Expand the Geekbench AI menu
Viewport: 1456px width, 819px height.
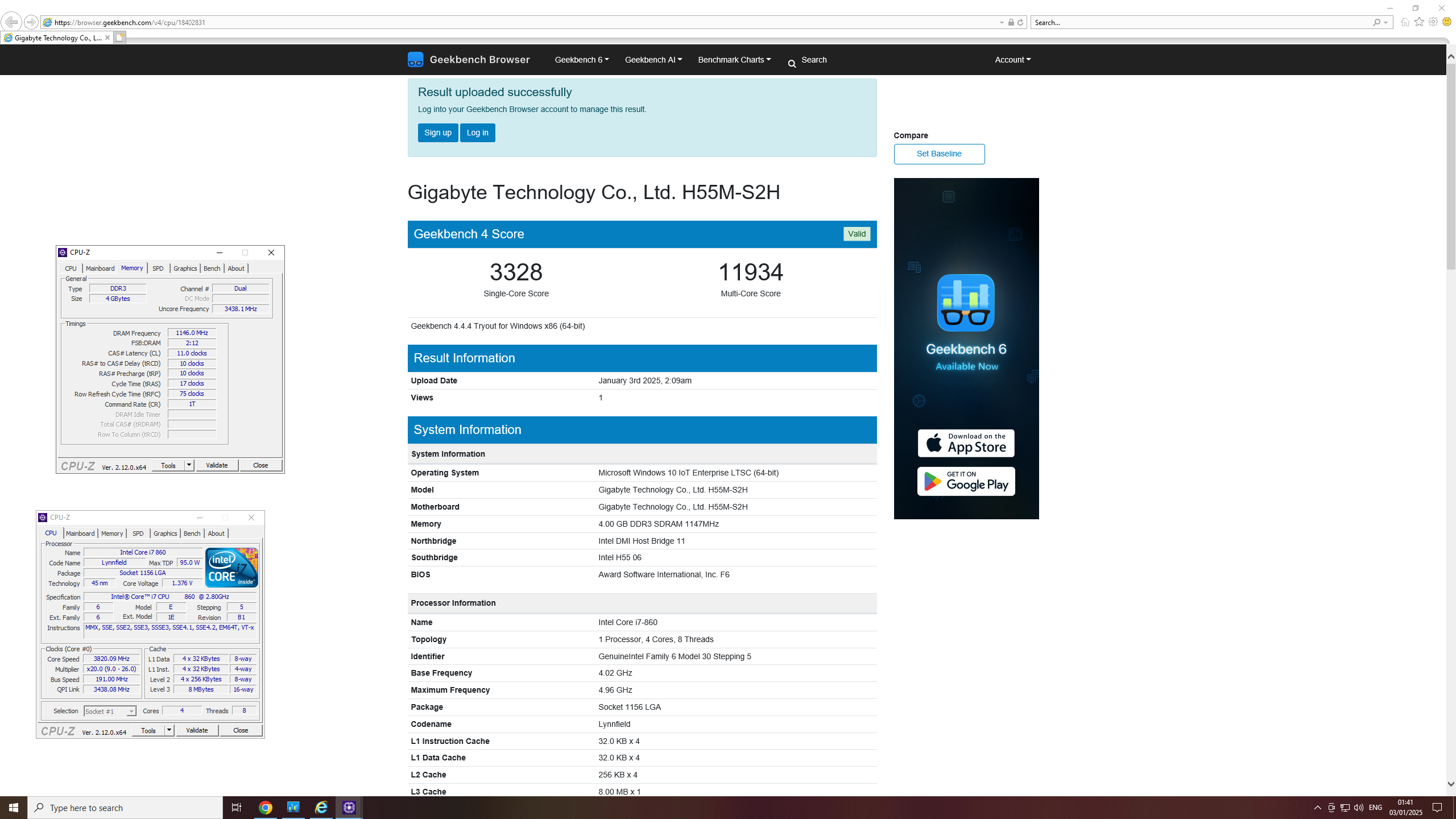(x=653, y=60)
